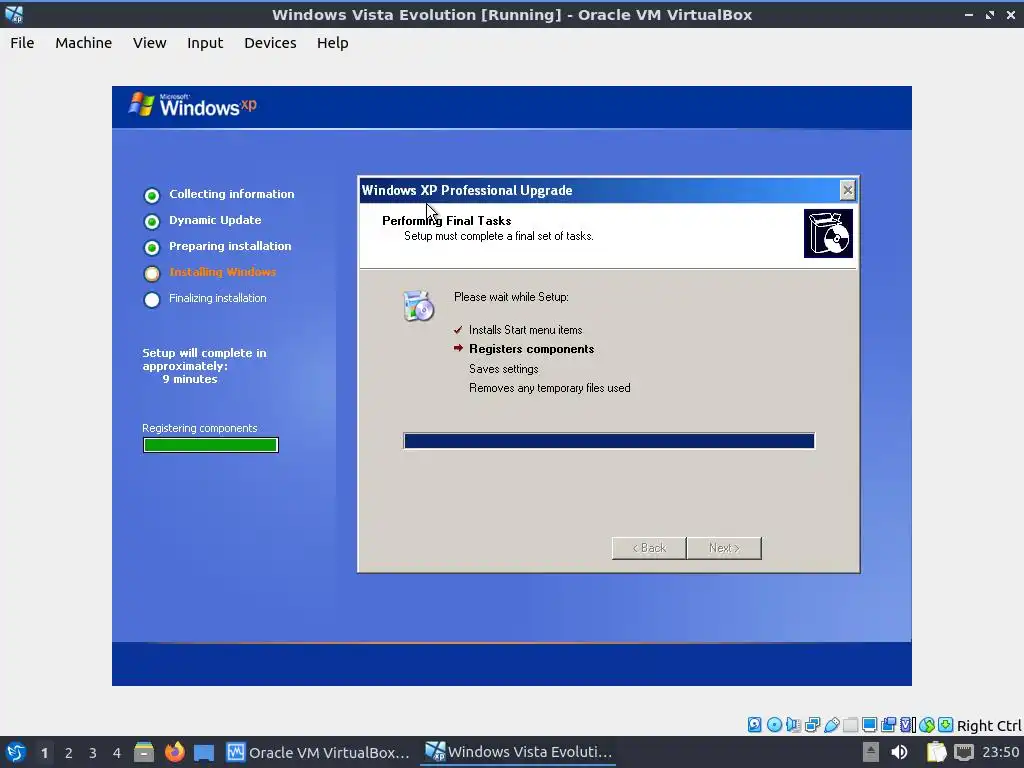Click the optical disc status icon
1024x768 pixels.
click(774, 724)
